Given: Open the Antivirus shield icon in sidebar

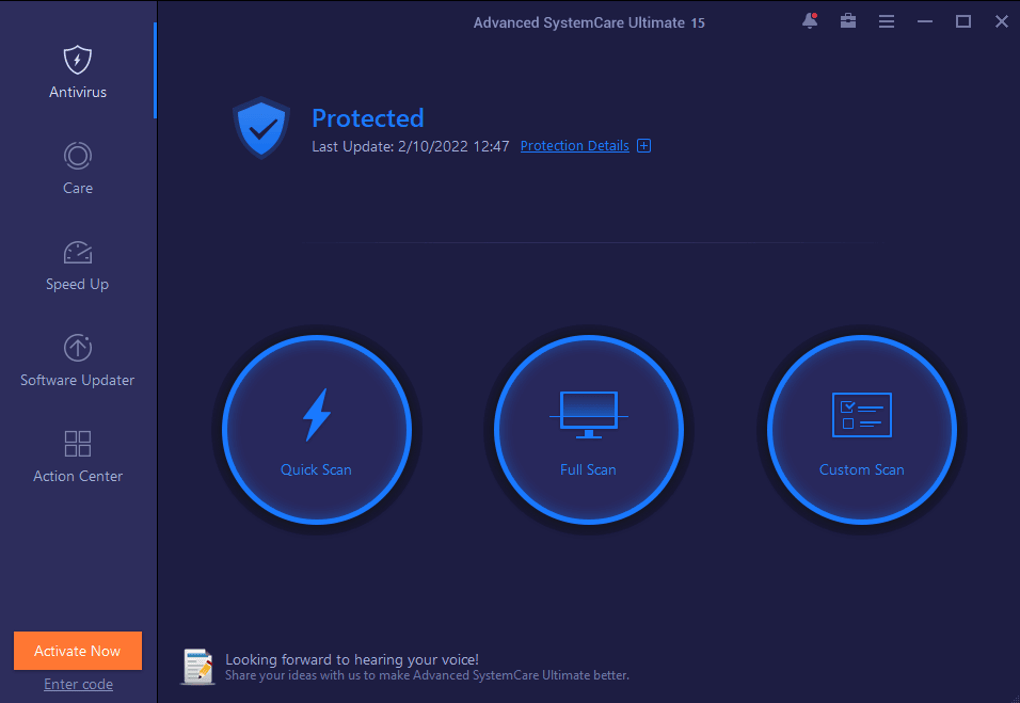Looking at the screenshot, I should [x=77, y=60].
